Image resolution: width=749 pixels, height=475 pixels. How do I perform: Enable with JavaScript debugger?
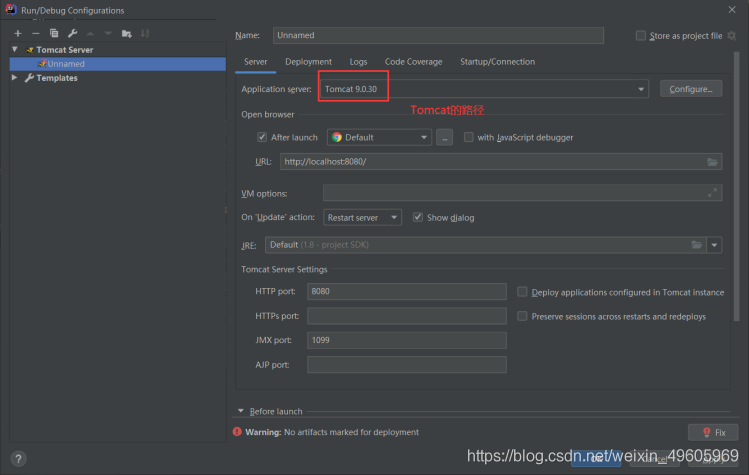[x=469, y=138]
